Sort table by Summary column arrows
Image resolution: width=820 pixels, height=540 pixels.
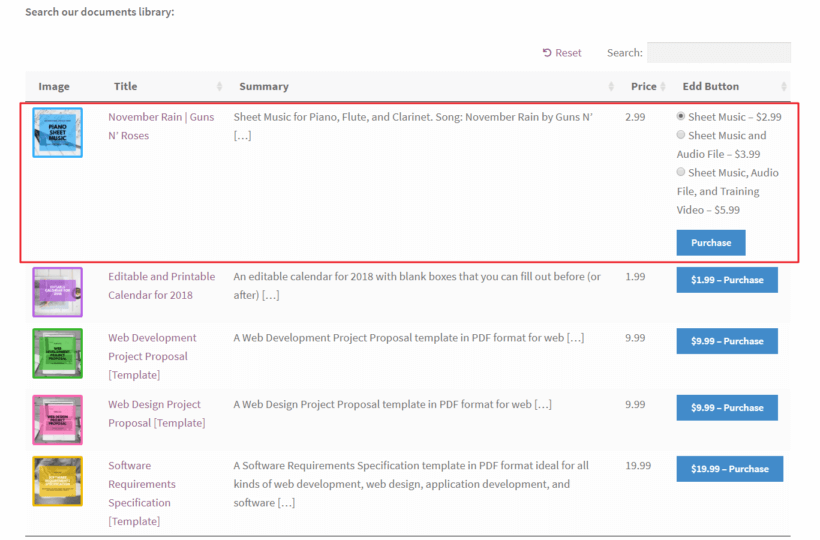click(611, 87)
